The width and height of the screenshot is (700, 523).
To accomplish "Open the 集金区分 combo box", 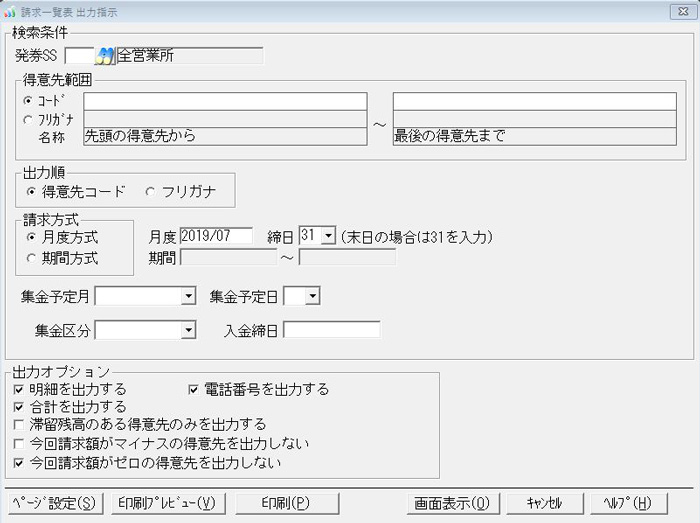I will coord(188,330).
